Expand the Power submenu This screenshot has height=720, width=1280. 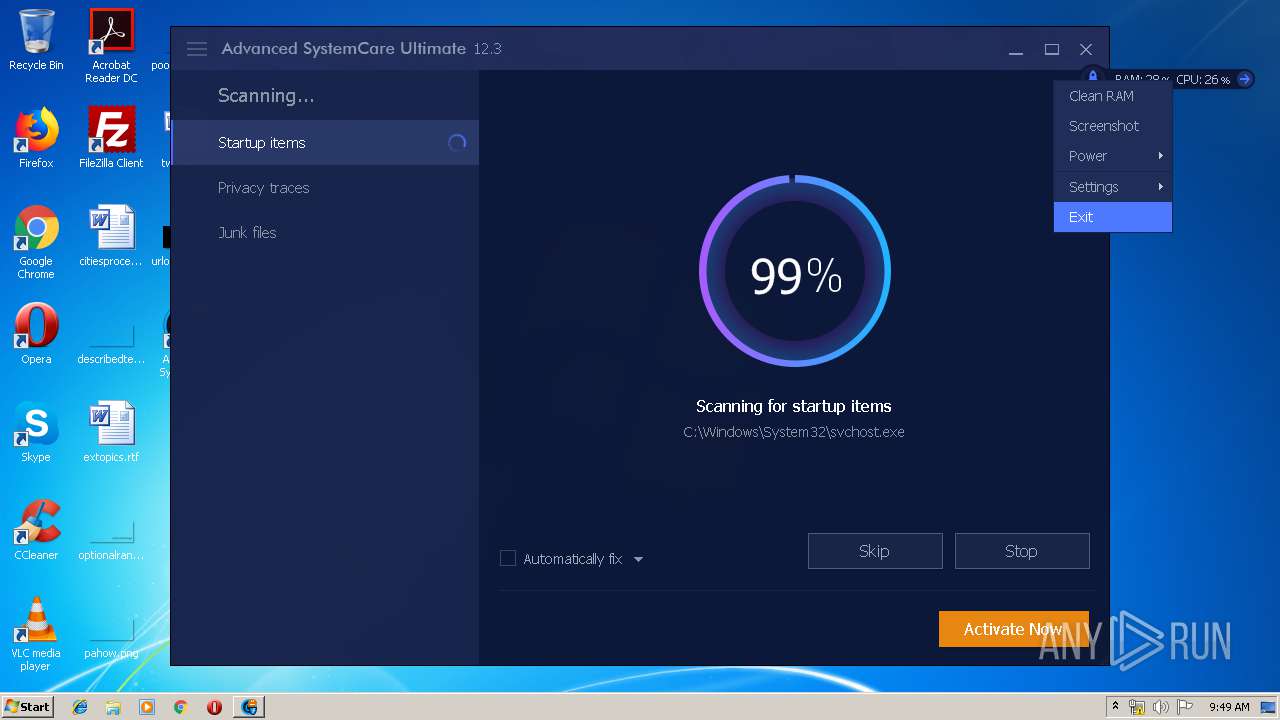[x=1112, y=156]
